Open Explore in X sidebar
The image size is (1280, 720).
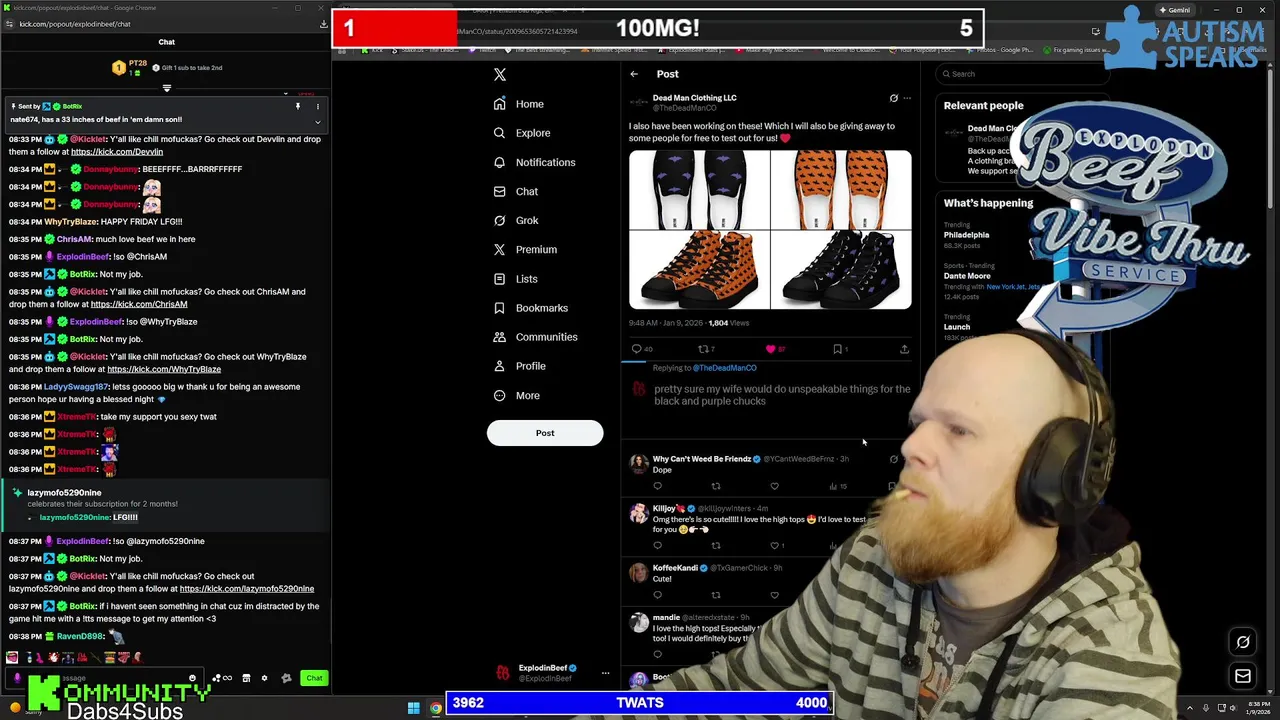point(522,133)
